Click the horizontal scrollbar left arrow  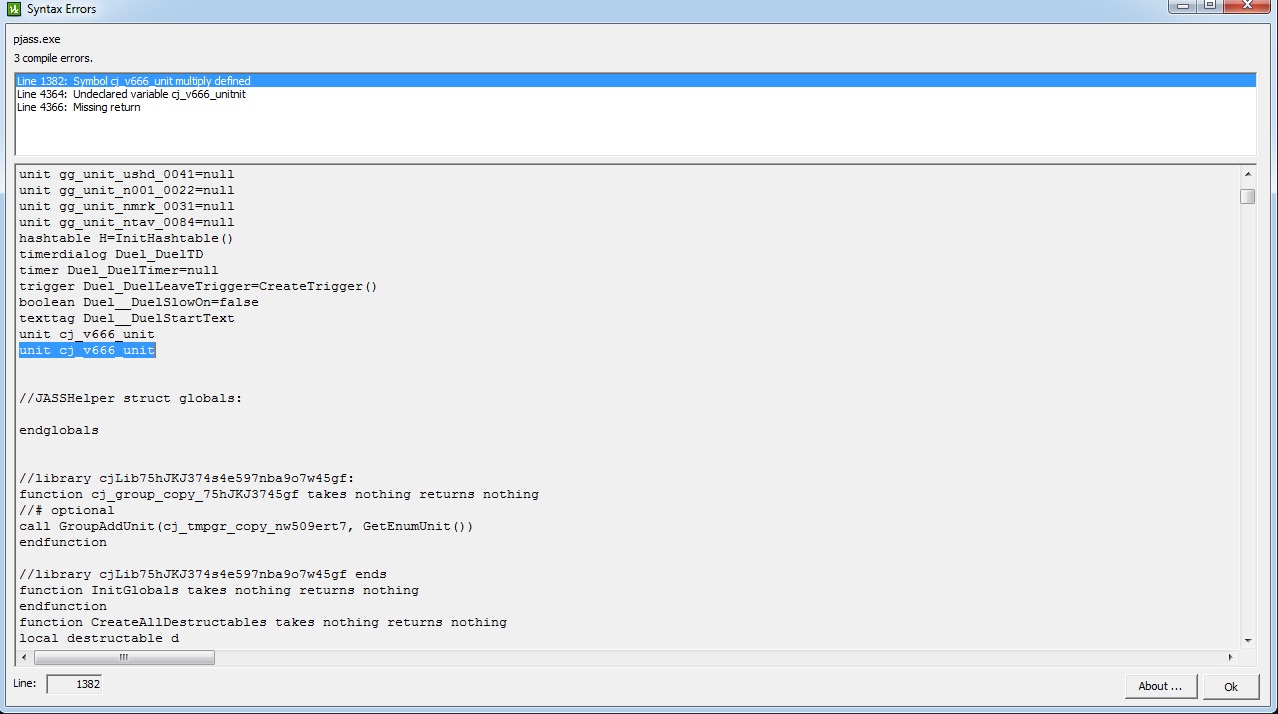click(25, 657)
